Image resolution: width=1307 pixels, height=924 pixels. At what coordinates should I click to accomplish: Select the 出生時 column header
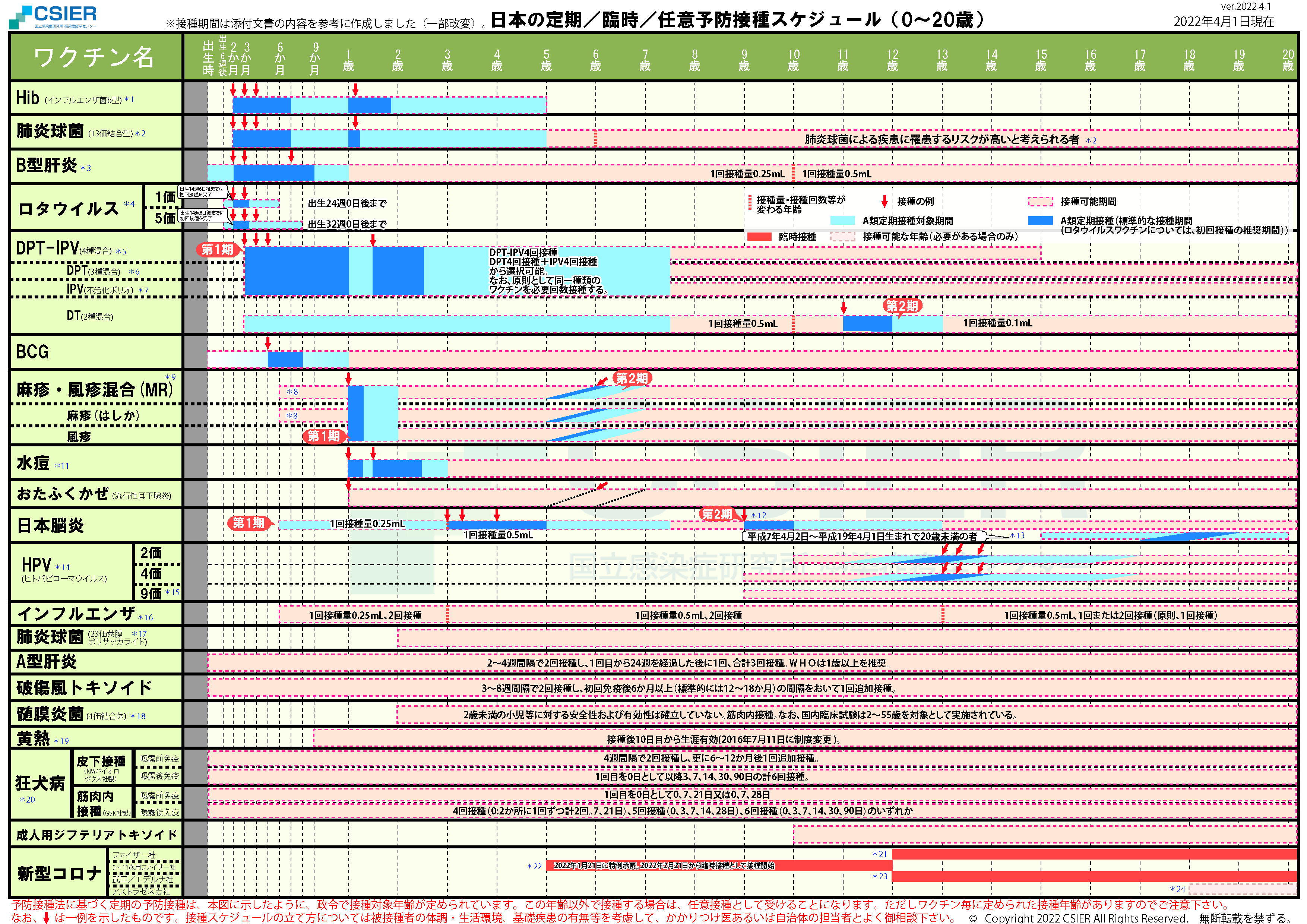click(x=208, y=58)
